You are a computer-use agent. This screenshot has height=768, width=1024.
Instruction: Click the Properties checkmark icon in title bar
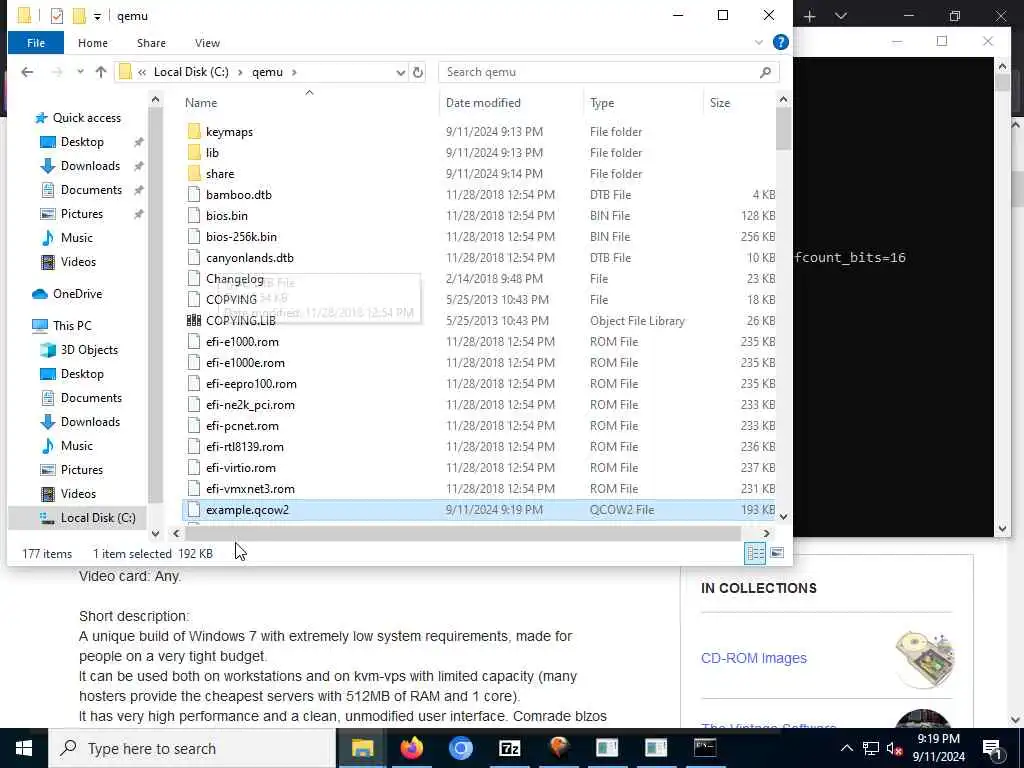(57, 16)
